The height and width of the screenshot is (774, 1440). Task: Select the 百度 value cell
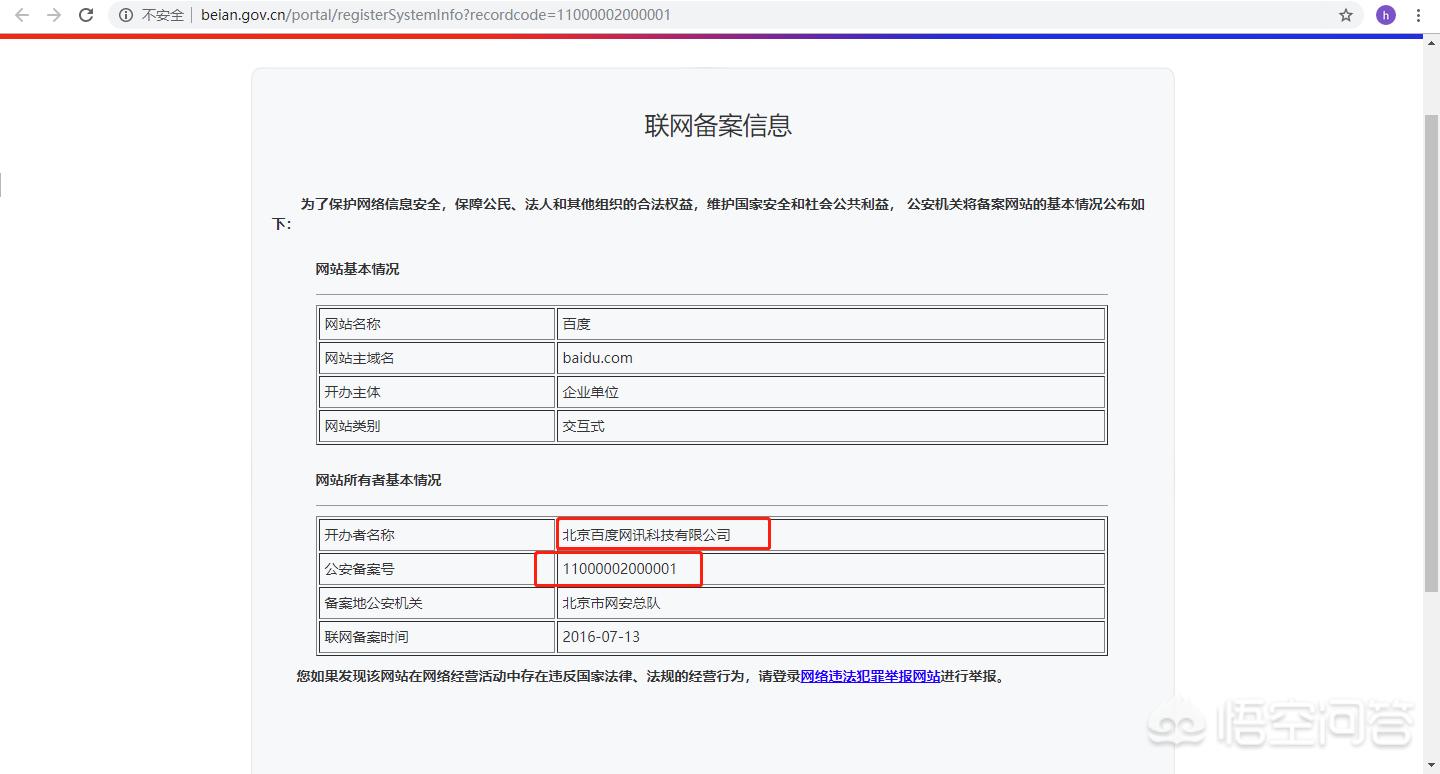coord(831,324)
